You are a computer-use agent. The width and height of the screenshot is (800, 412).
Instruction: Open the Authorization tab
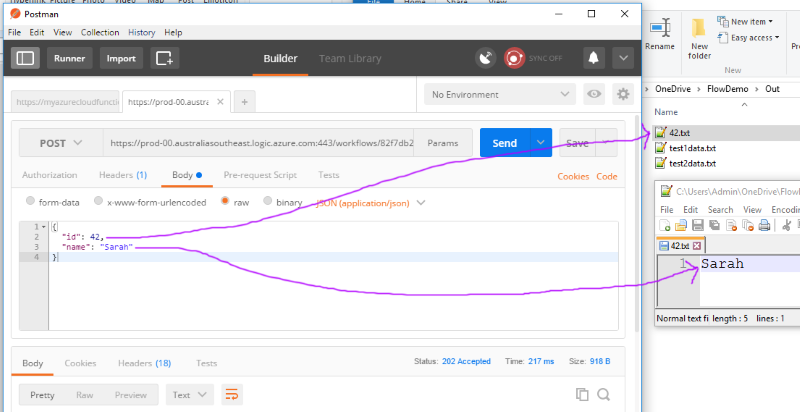tap(49, 175)
